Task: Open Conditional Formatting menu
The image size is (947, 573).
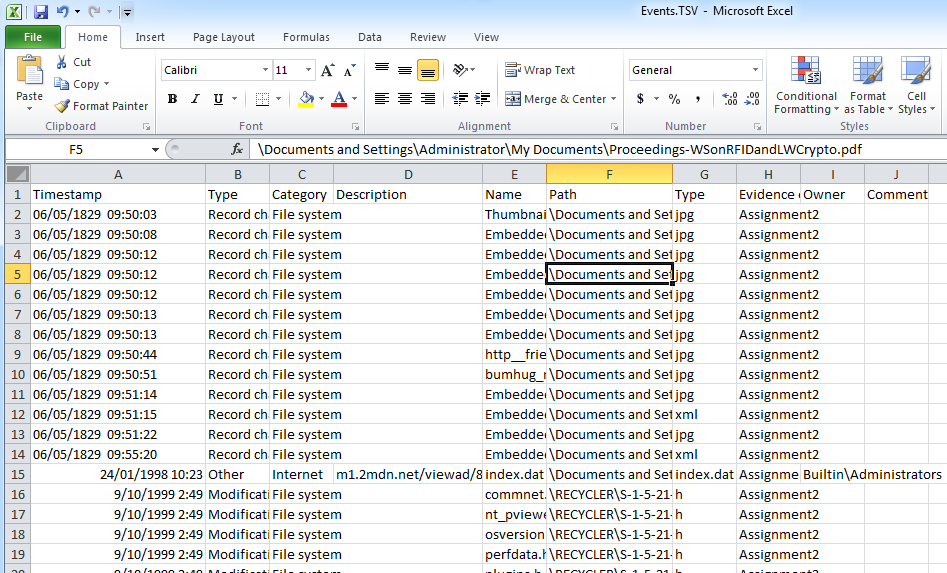Action: [806, 85]
